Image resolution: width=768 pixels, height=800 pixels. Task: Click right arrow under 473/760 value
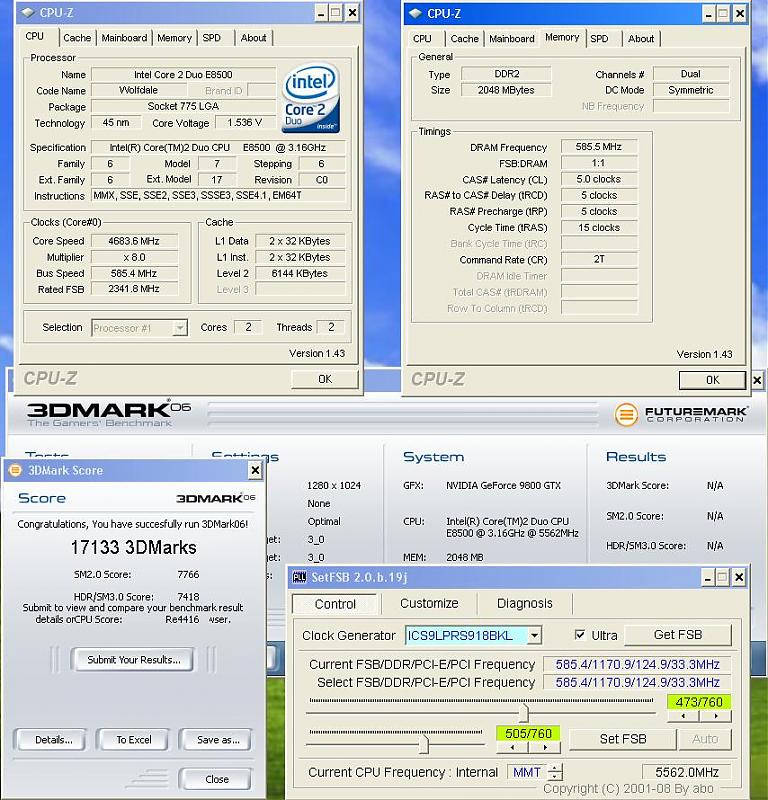click(715, 716)
